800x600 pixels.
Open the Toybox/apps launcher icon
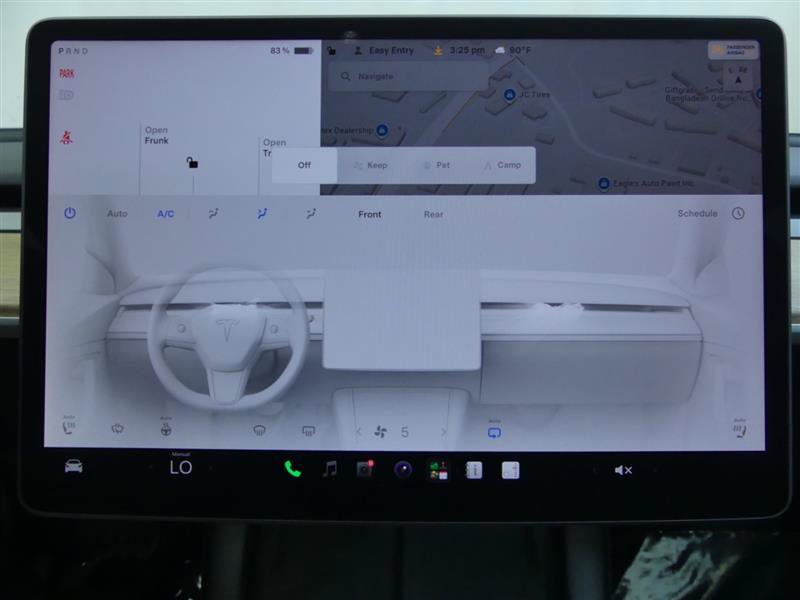(x=439, y=470)
